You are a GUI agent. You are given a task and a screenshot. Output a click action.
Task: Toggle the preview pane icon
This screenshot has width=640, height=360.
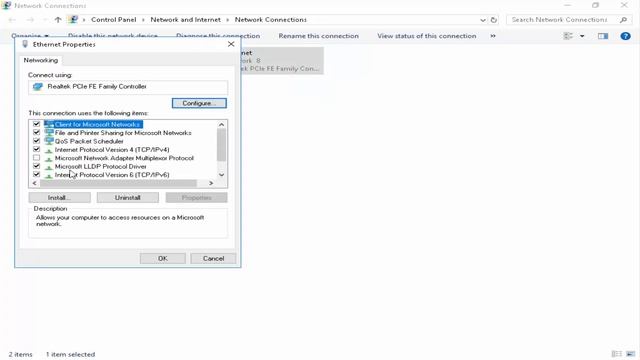click(603, 36)
